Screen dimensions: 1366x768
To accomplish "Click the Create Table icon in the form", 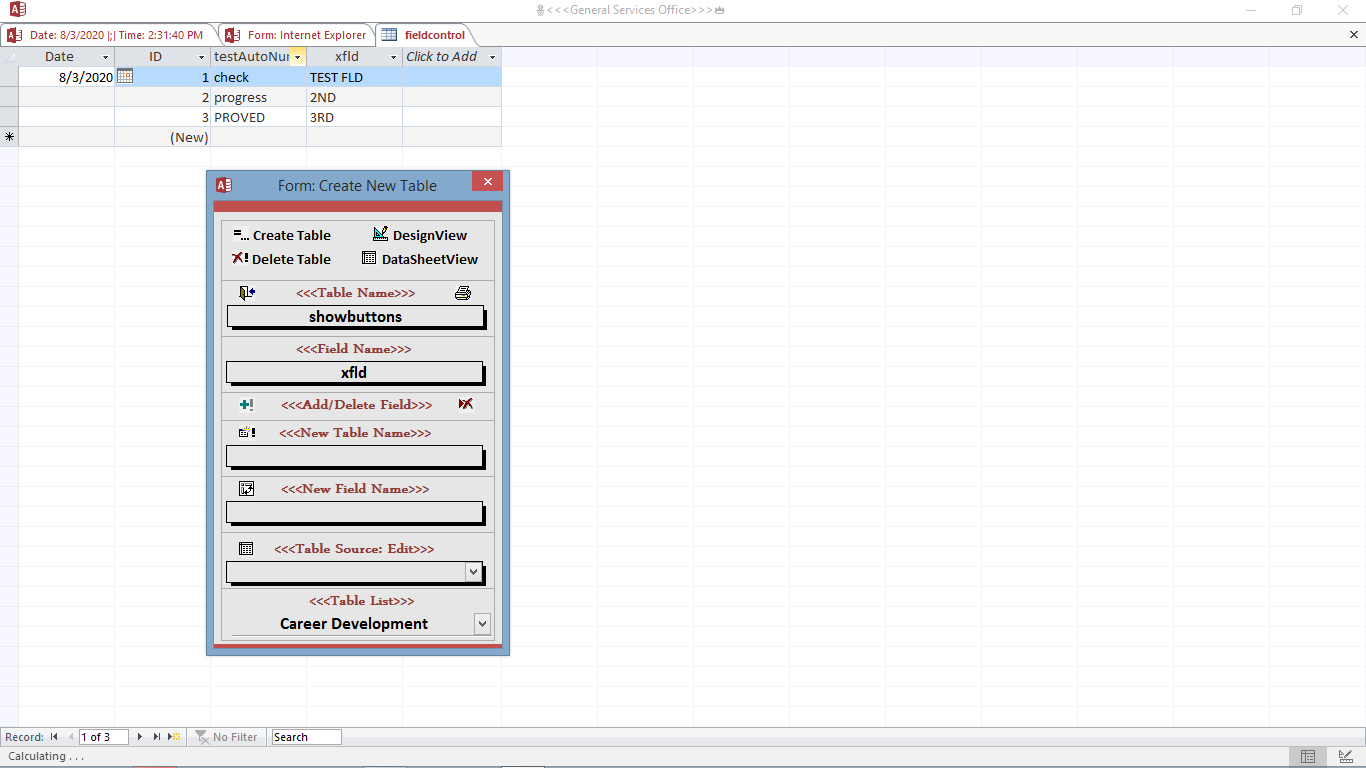I will pos(241,235).
